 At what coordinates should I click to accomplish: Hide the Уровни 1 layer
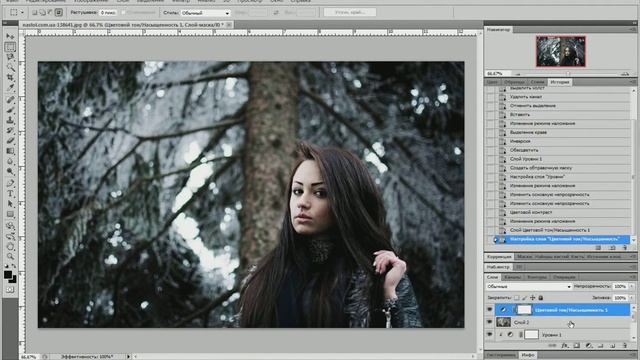[x=490, y=335]
